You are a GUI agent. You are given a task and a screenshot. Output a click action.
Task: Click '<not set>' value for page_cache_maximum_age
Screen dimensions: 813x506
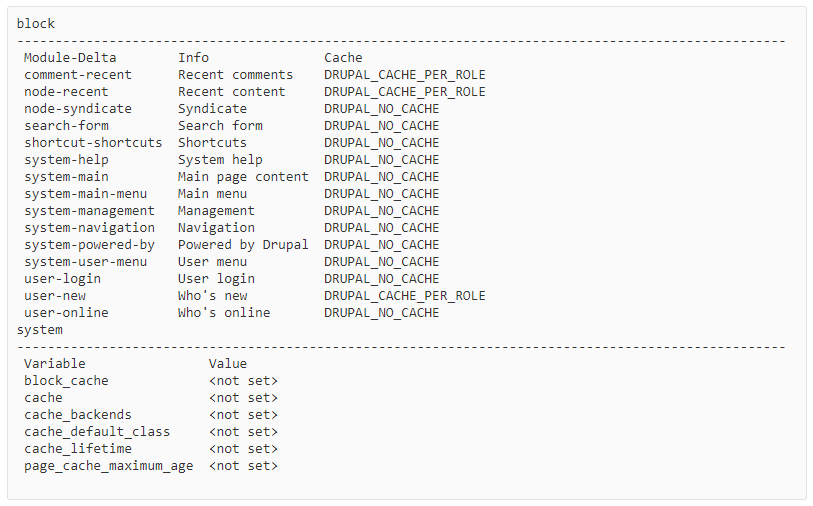243,466
